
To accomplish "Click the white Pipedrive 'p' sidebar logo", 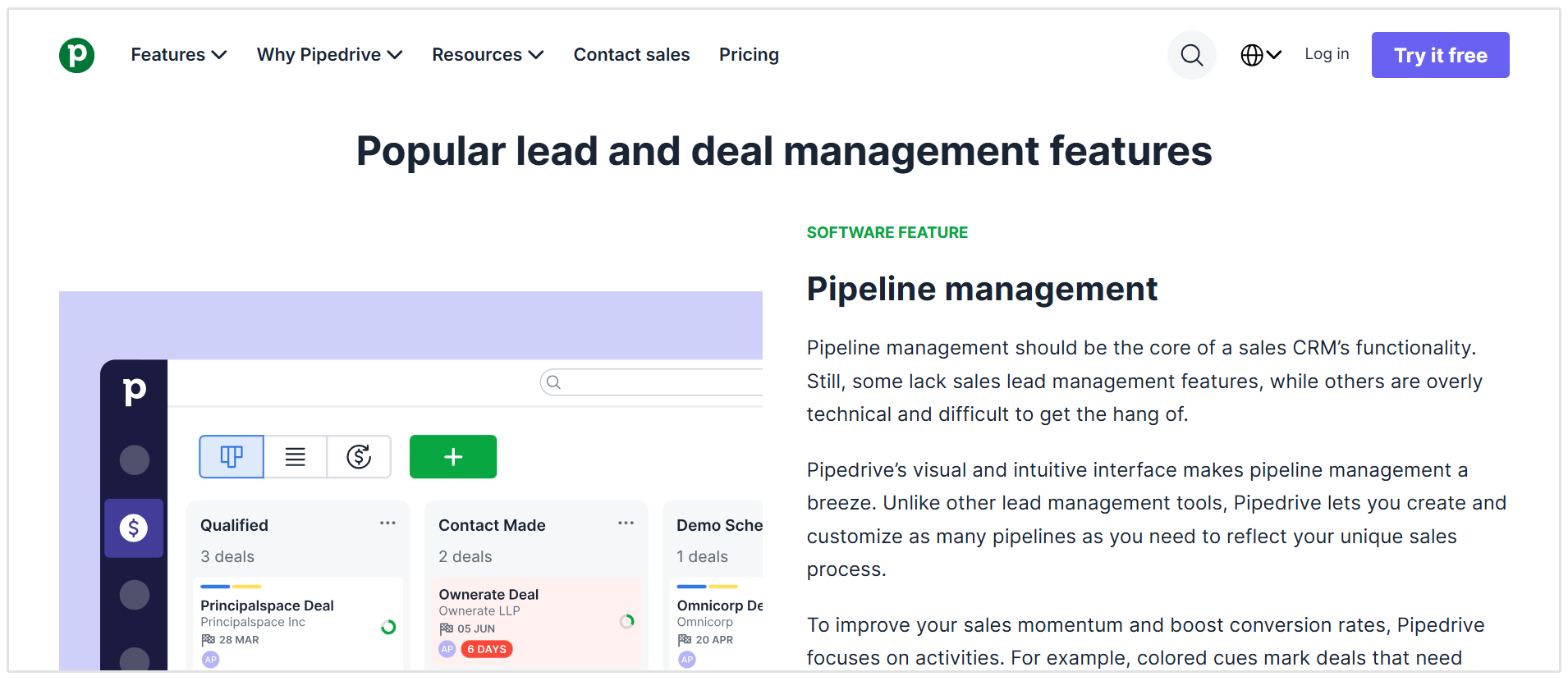I will 134,390.
